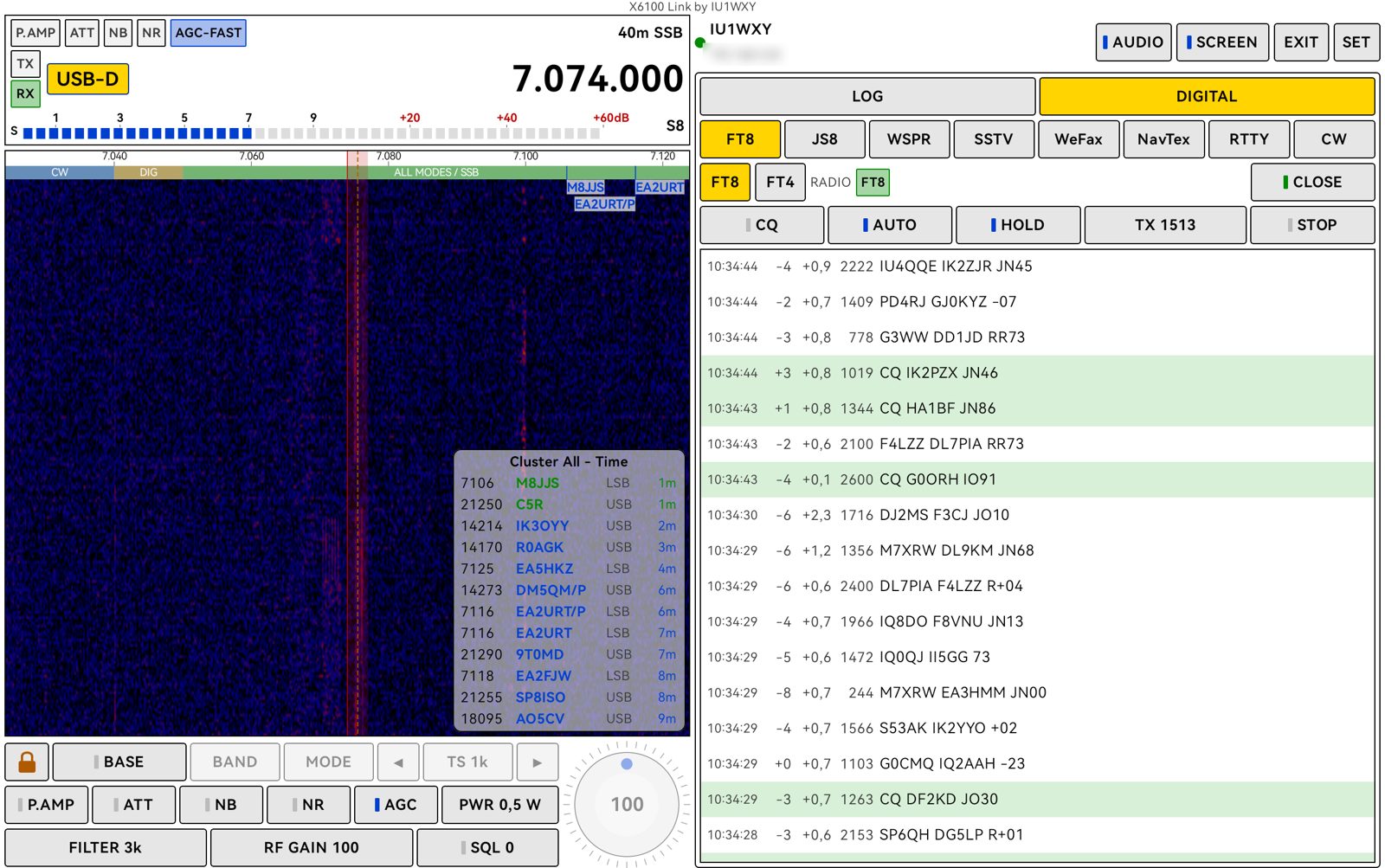Open the MODE selector
The width and height of the screenshot is (1385, 868).
point(328,762)
